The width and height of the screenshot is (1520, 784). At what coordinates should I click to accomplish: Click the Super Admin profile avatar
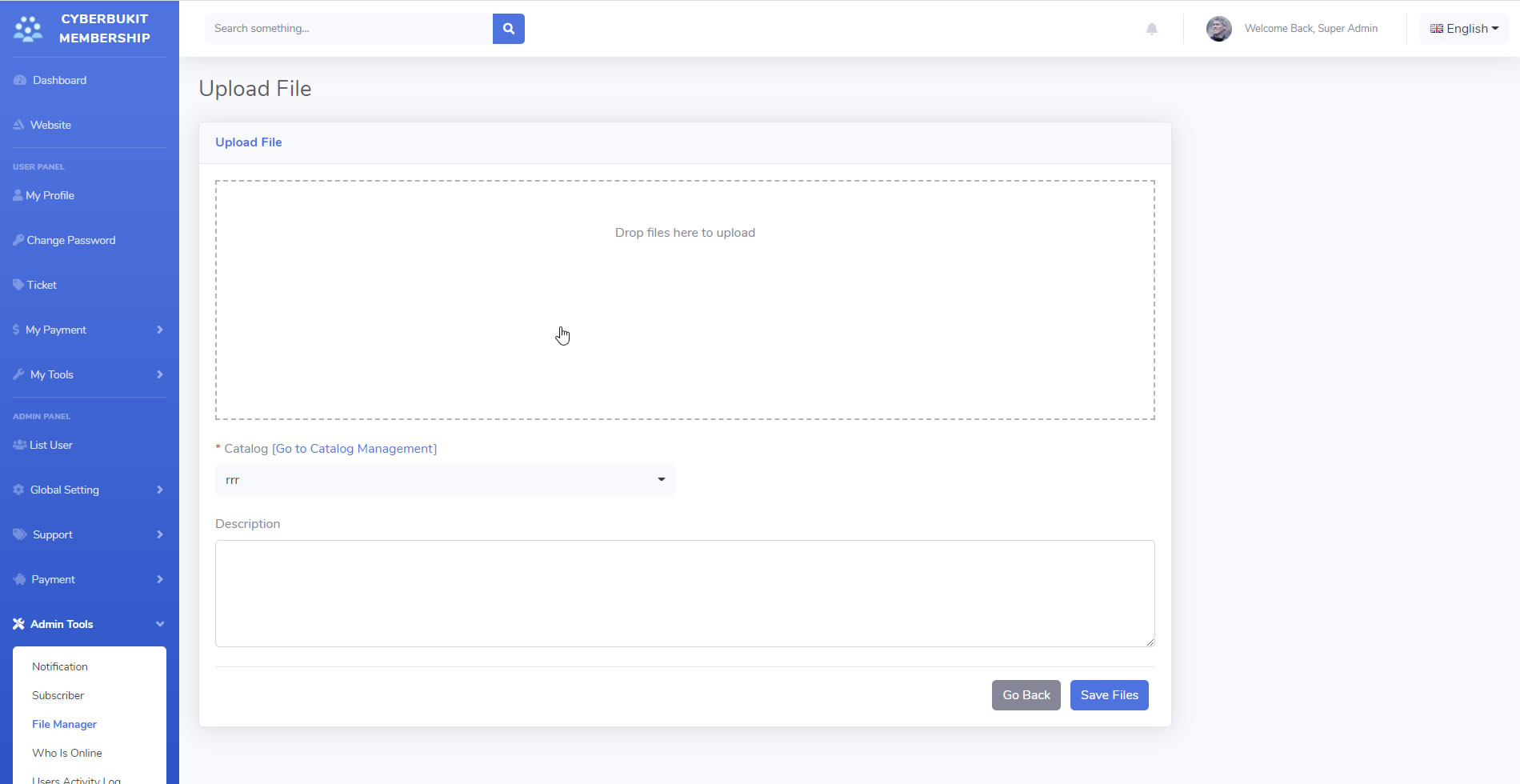(x=1218, y=28)
